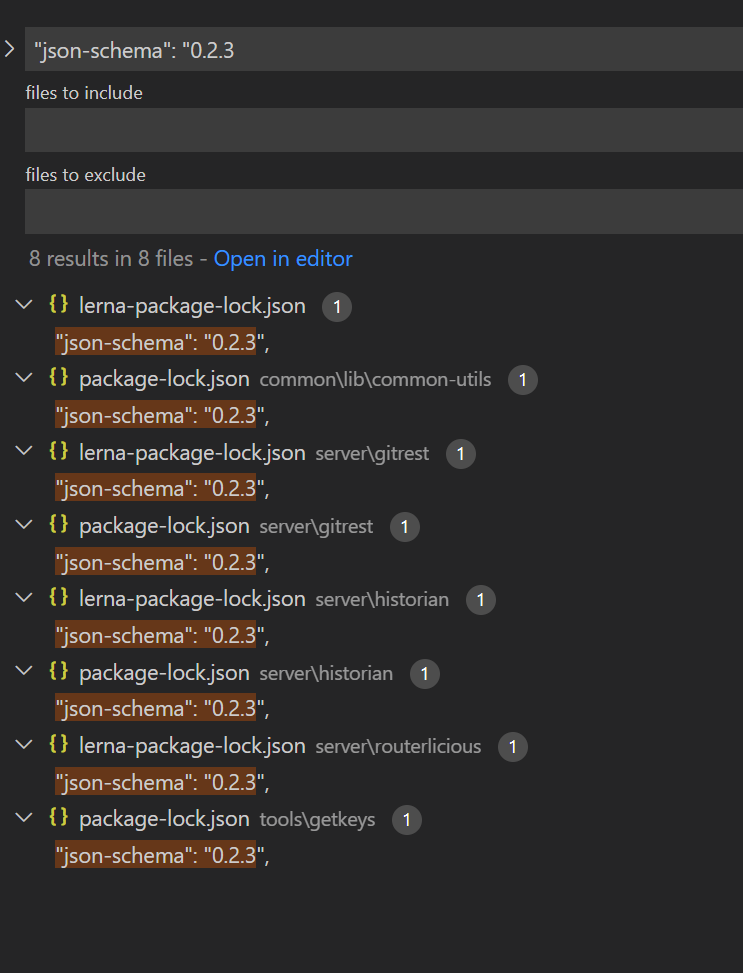Open match under getkeys package-lock.json
The image size is (743, 973).
(162, 856)
